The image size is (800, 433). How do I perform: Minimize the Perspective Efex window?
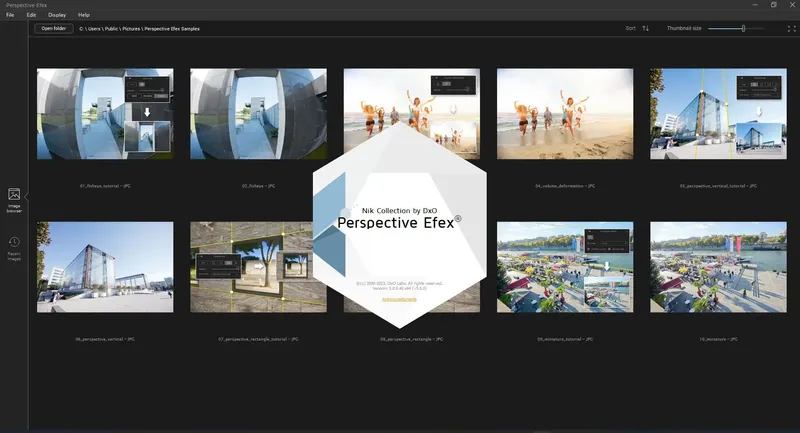pos(755,5)
